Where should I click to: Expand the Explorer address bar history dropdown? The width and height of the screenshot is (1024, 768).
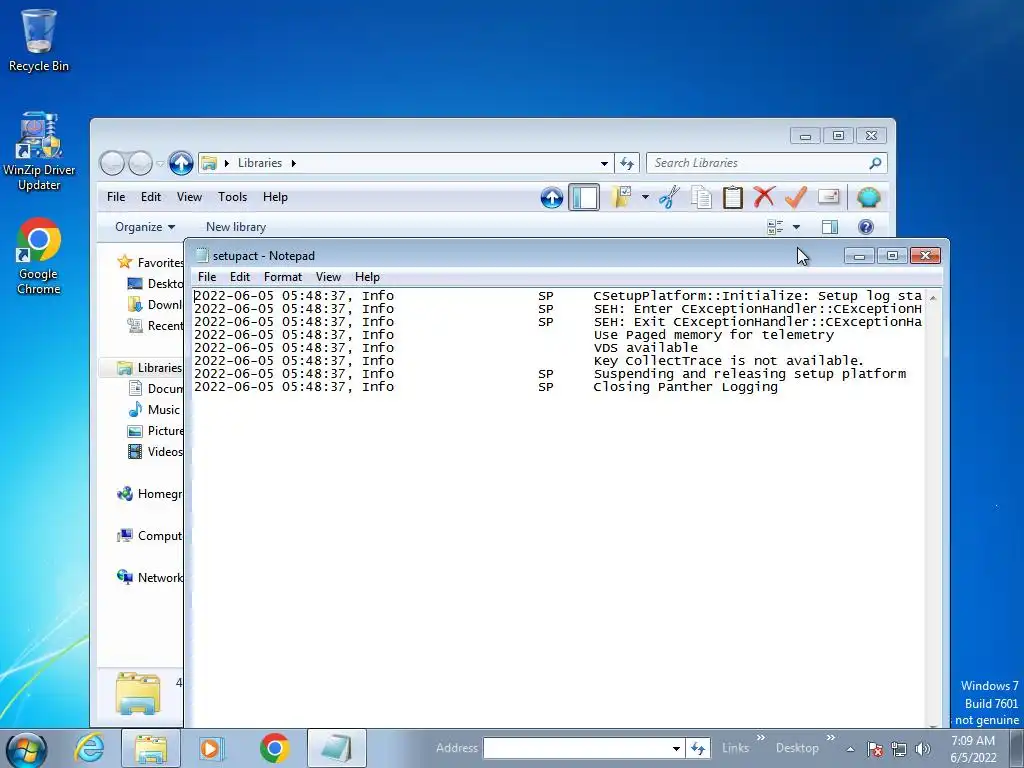point(604,163)
